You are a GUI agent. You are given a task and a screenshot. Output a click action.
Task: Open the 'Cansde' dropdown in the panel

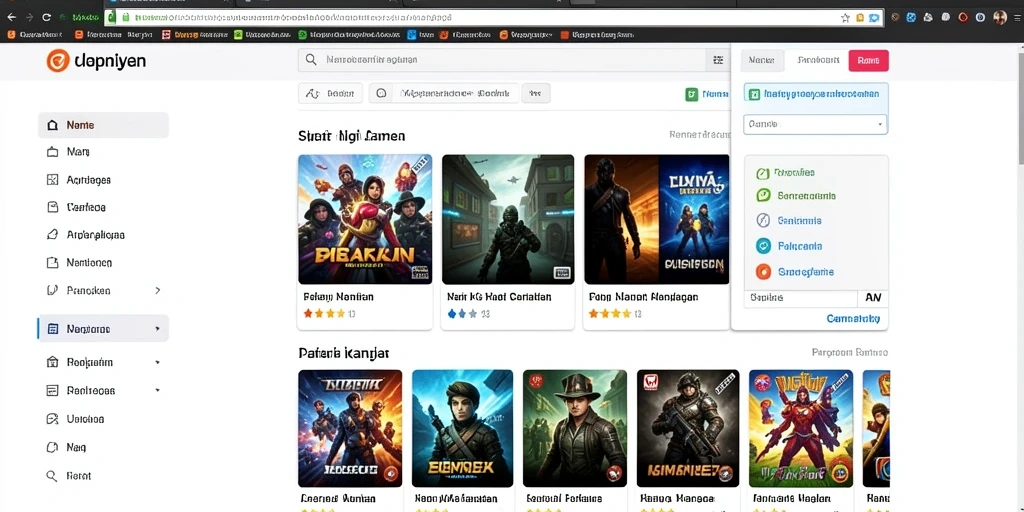coord(815,124)
